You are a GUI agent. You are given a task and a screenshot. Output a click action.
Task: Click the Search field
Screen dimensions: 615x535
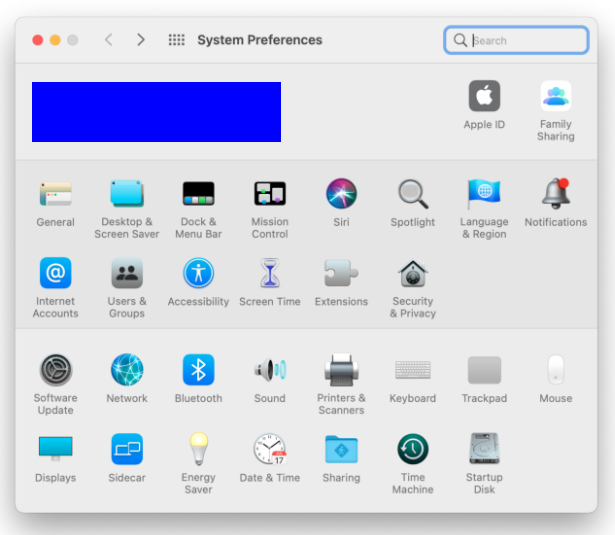coord(516,40)
